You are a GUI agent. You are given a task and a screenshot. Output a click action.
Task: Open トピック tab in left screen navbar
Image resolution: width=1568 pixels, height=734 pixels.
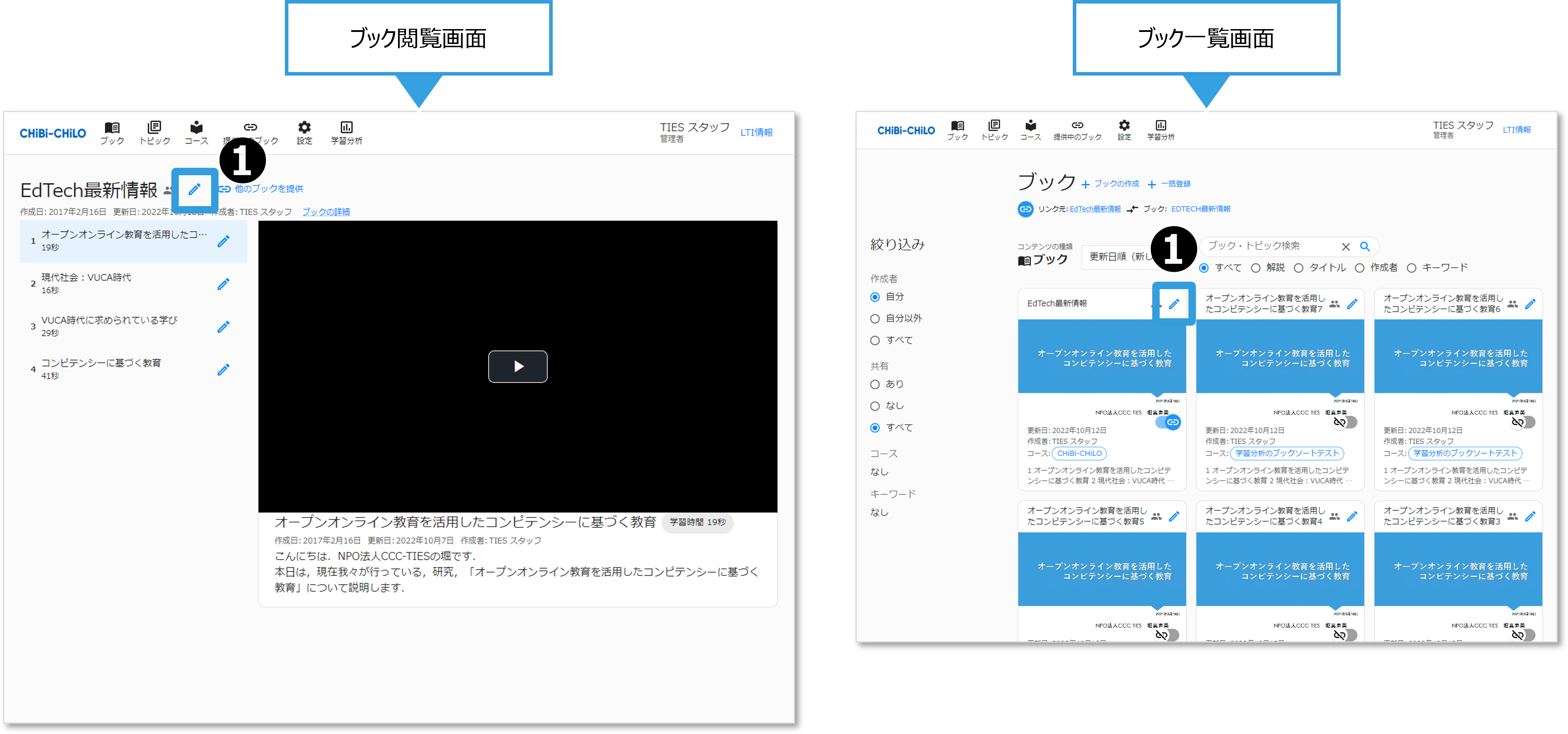tap(155, 132)
